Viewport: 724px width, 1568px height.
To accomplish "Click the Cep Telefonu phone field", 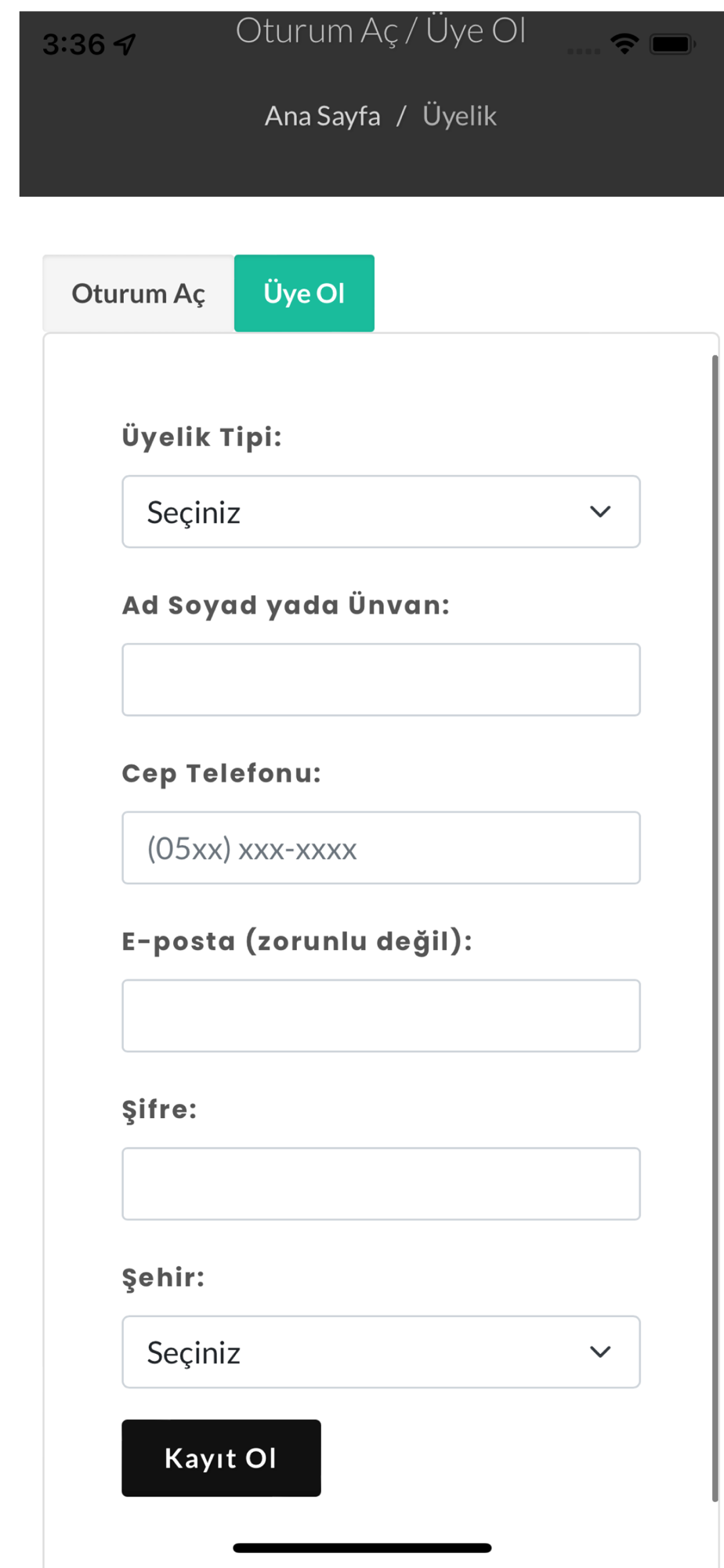I will pyautogui.click(x=381, y=848).
